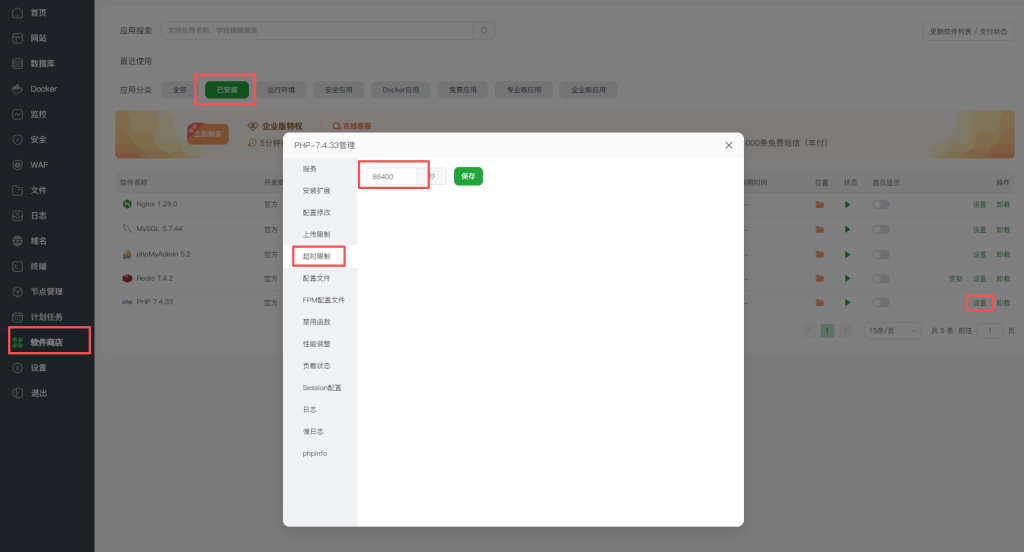Toggle homepage display for Nginx 1.28.0

[x=880, y=204]
